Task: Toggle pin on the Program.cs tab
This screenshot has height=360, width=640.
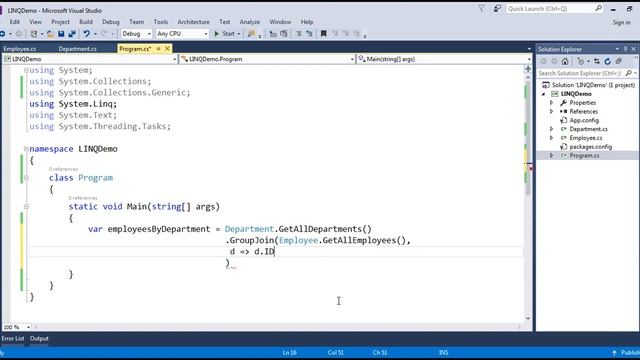Action: tap(158, 49)
